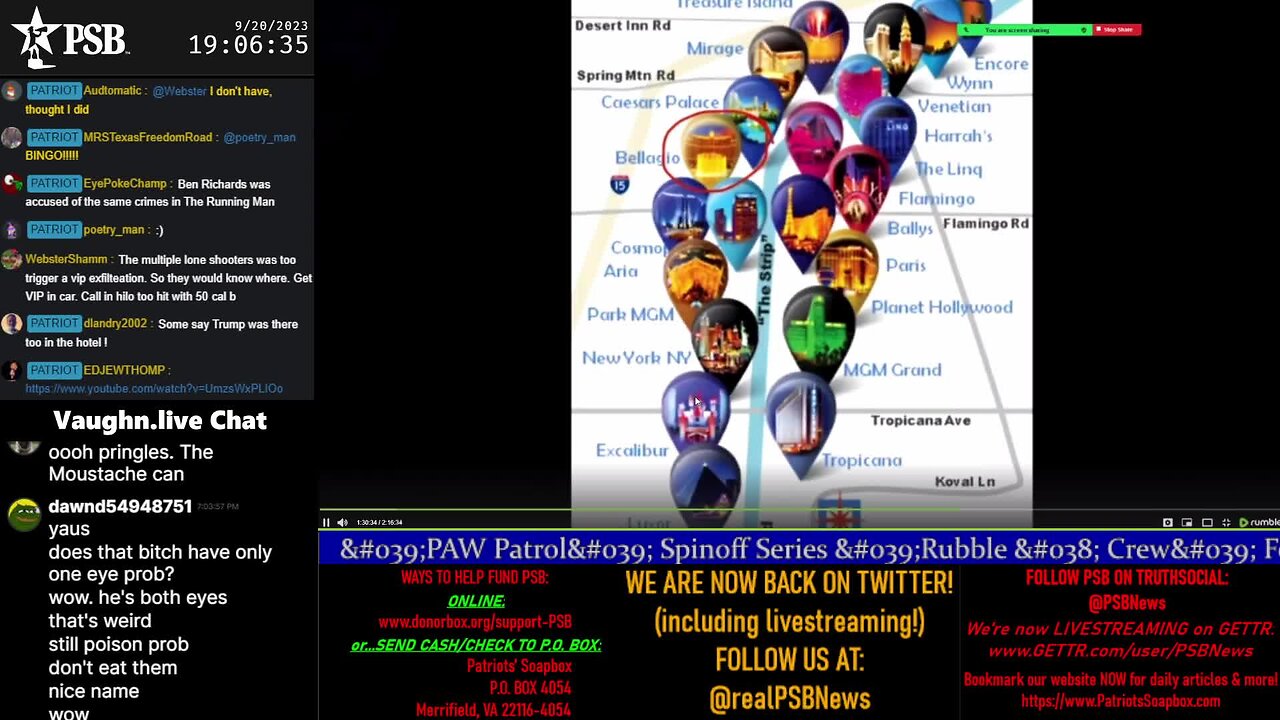This screenshot has width=1280, height=720.
Task: Open the Rumble logo in the player bar
Action: point(1258,522)
